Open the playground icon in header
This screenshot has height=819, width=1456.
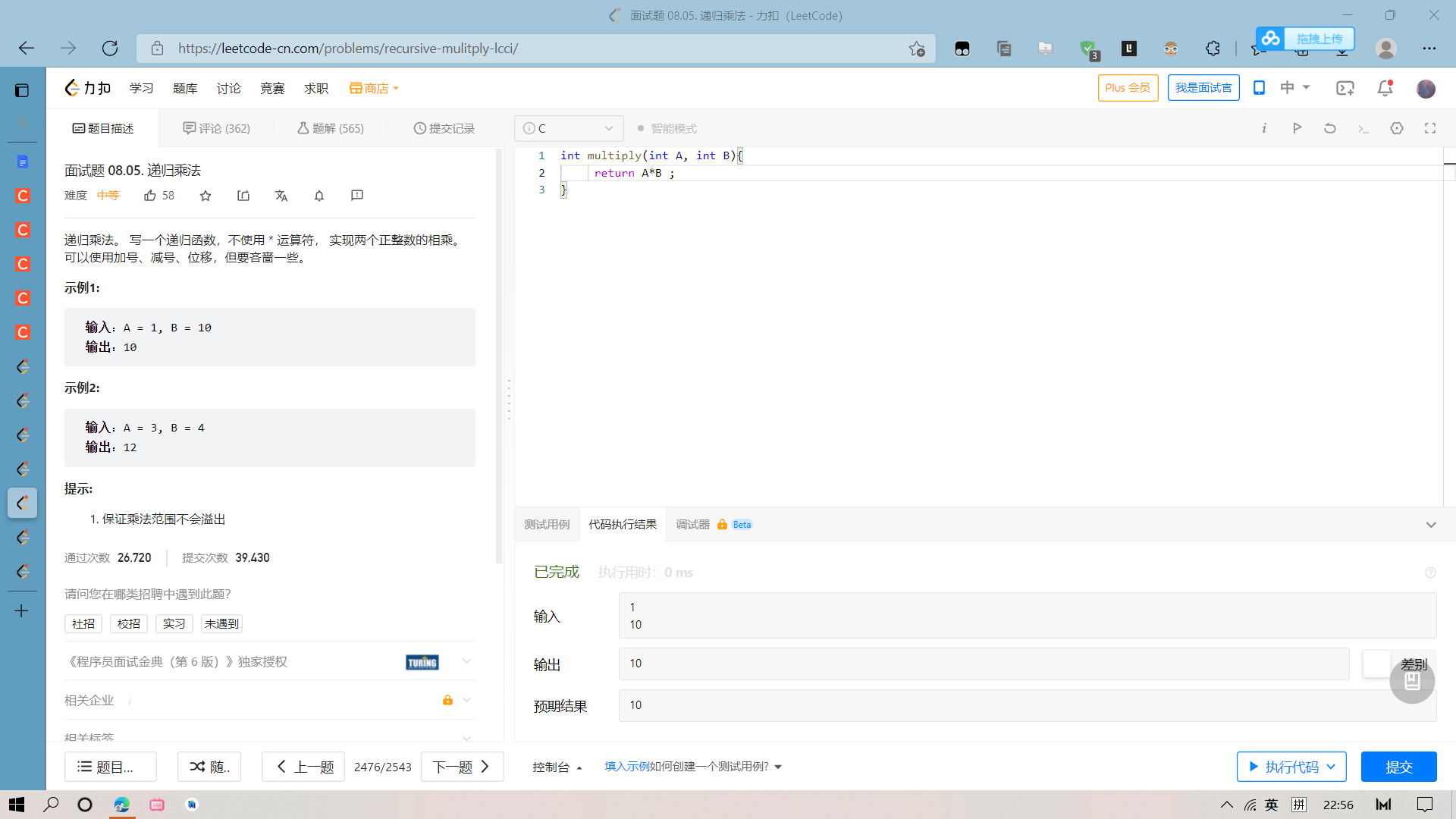pyautogui.click(x=1345, y=88)
